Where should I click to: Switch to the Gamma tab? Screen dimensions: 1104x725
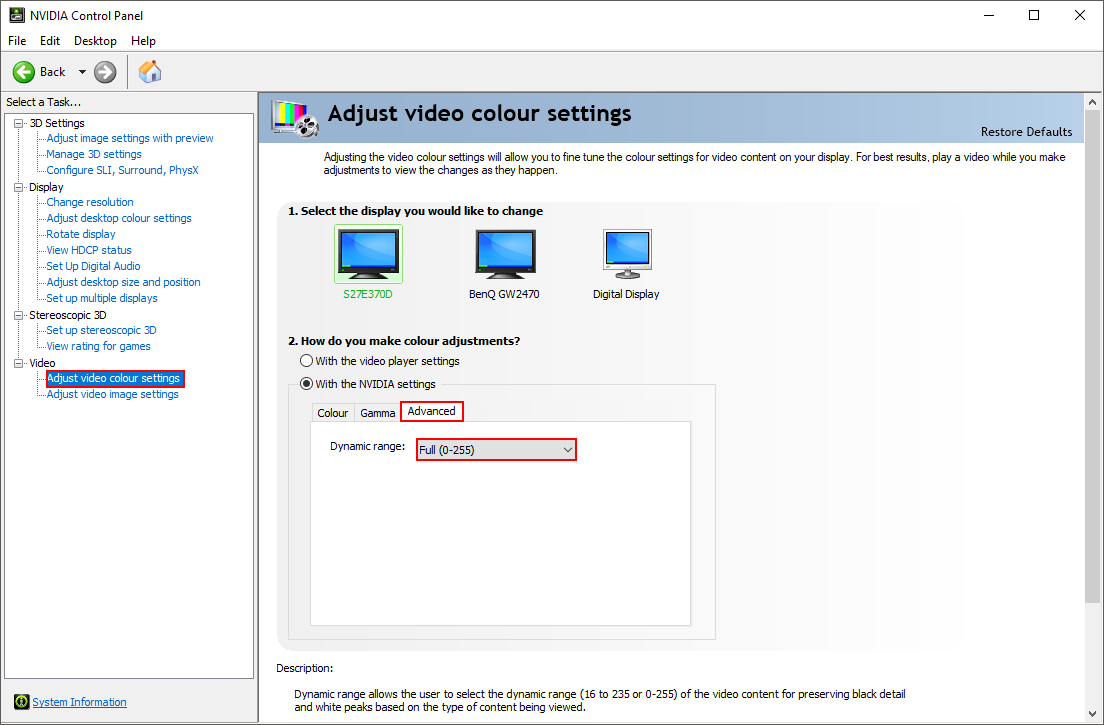tap(377, 413)
